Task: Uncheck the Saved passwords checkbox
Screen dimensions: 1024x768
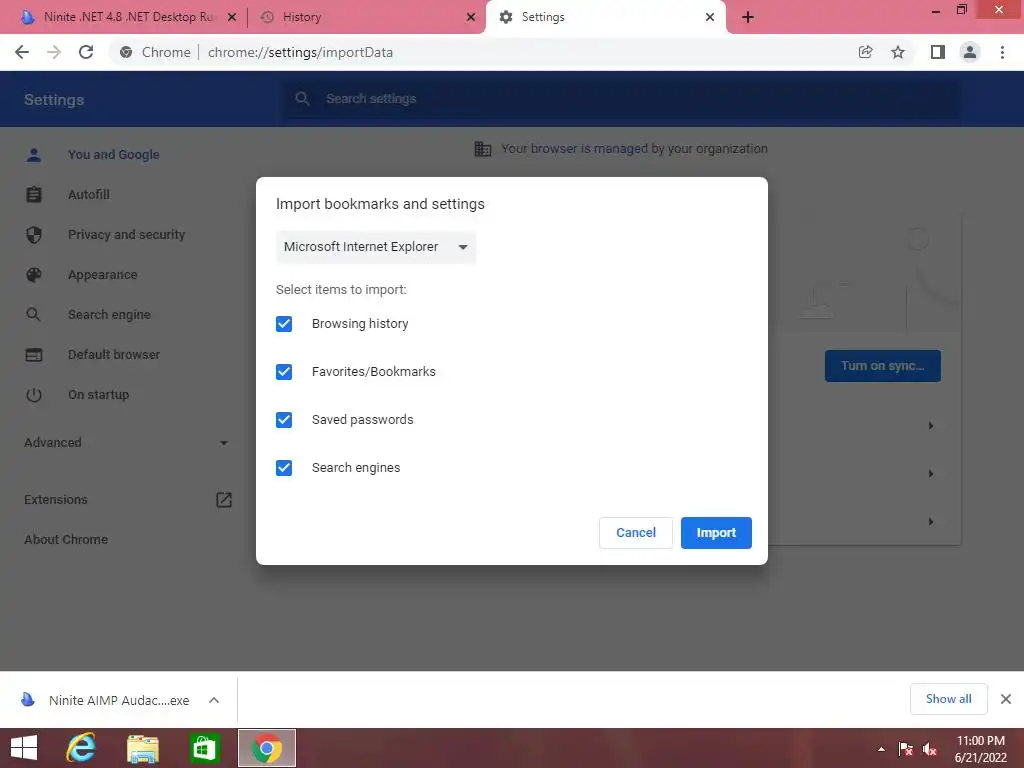Action: (284, 420)
